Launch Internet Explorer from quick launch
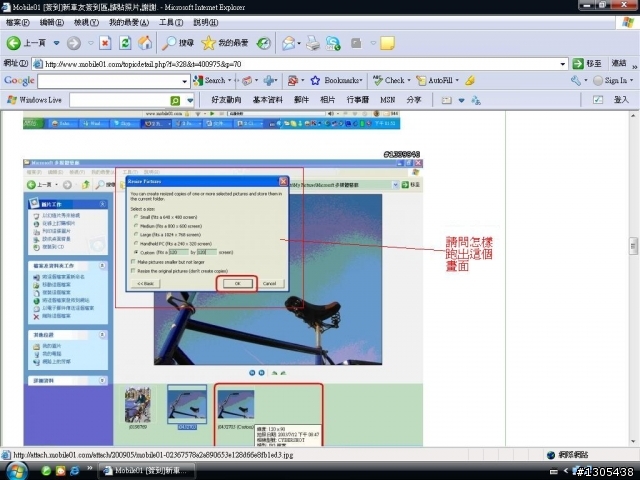The image size is (640, 480). pyautogui.click(x=75, y=471)
